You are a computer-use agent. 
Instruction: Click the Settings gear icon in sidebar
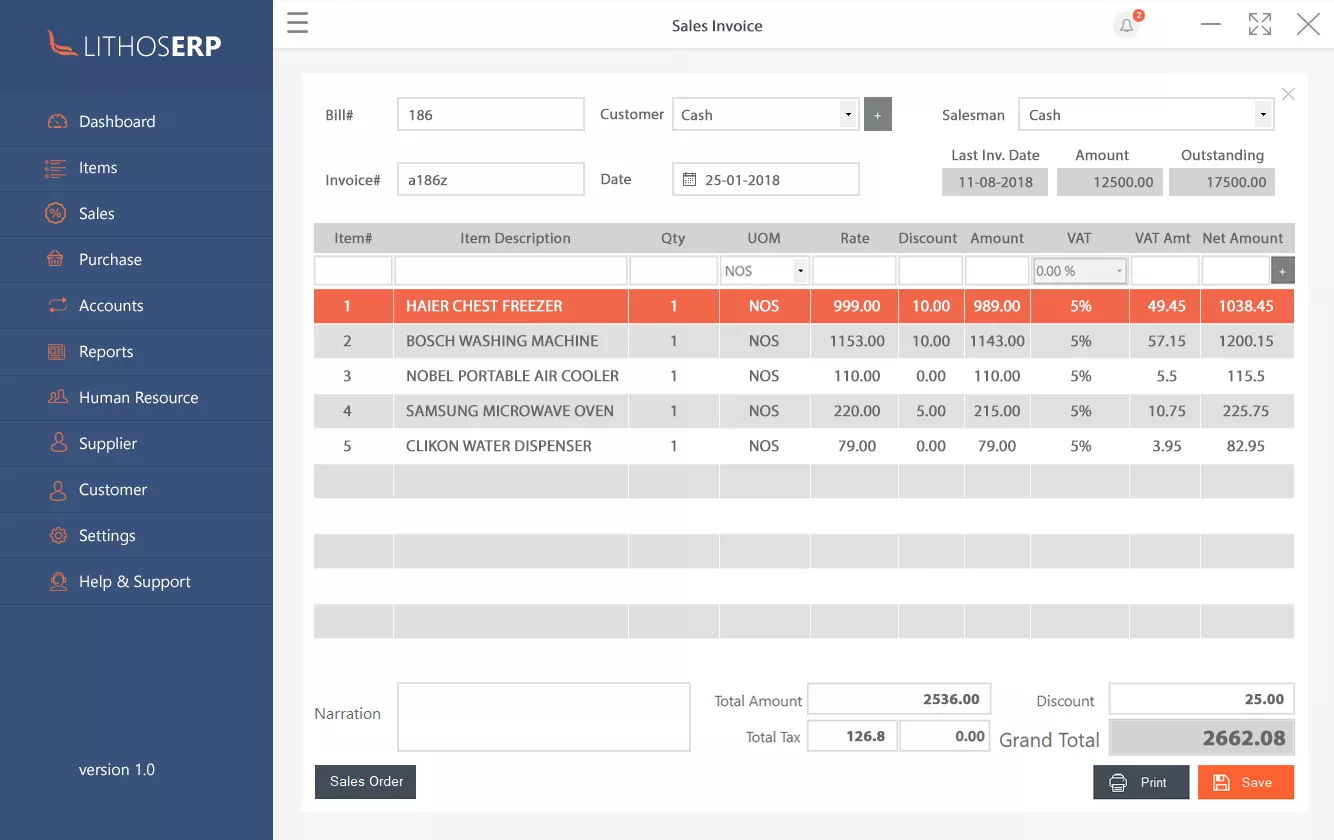tap(58, 535)
